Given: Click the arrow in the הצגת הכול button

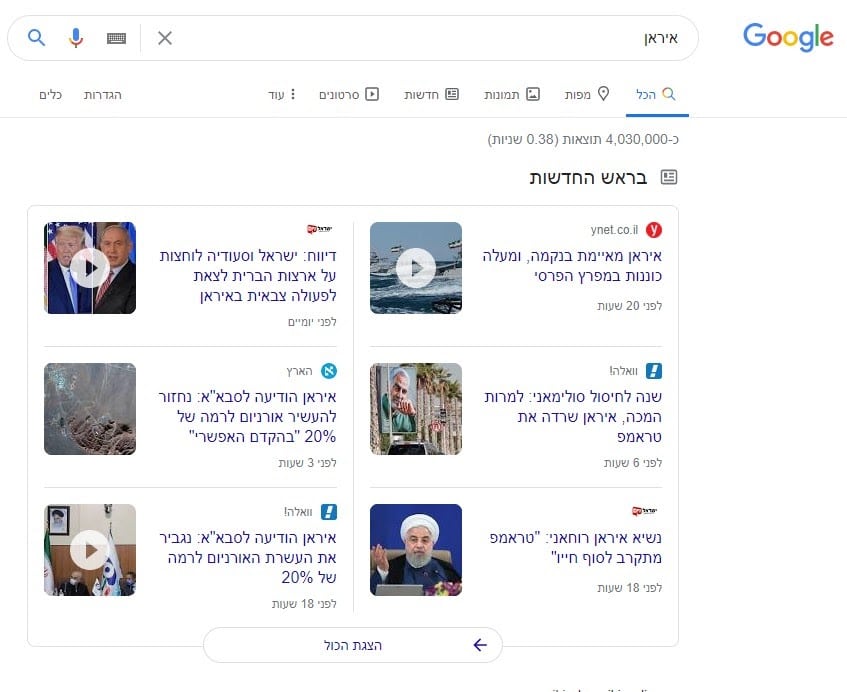Looking at the screenshot, I should pyautogui.click(x=480, y=644).
